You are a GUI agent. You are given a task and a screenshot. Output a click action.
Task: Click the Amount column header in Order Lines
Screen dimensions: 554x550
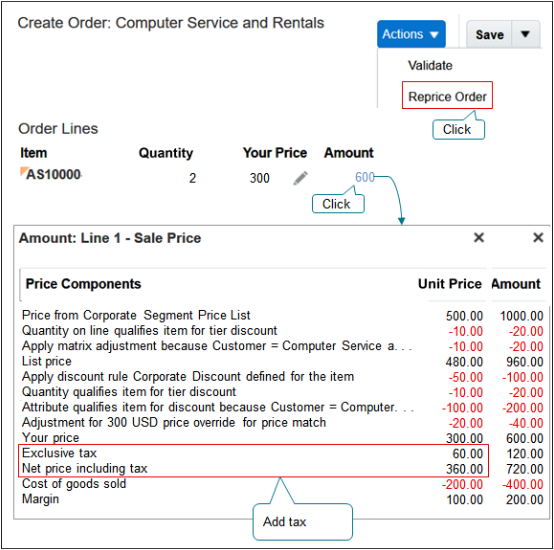[x=349, y=153]
